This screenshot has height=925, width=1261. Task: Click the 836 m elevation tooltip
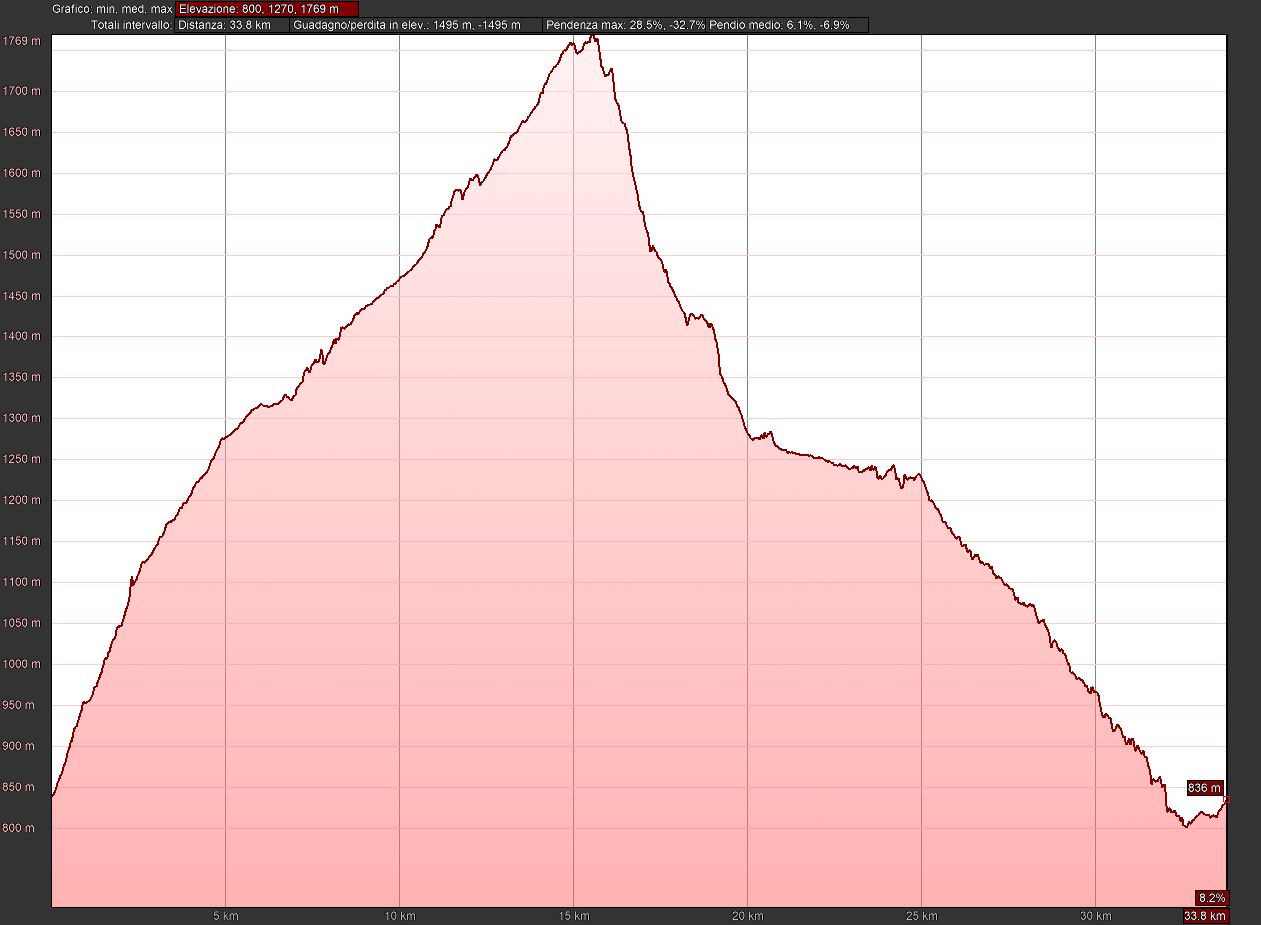(1204, 788)
